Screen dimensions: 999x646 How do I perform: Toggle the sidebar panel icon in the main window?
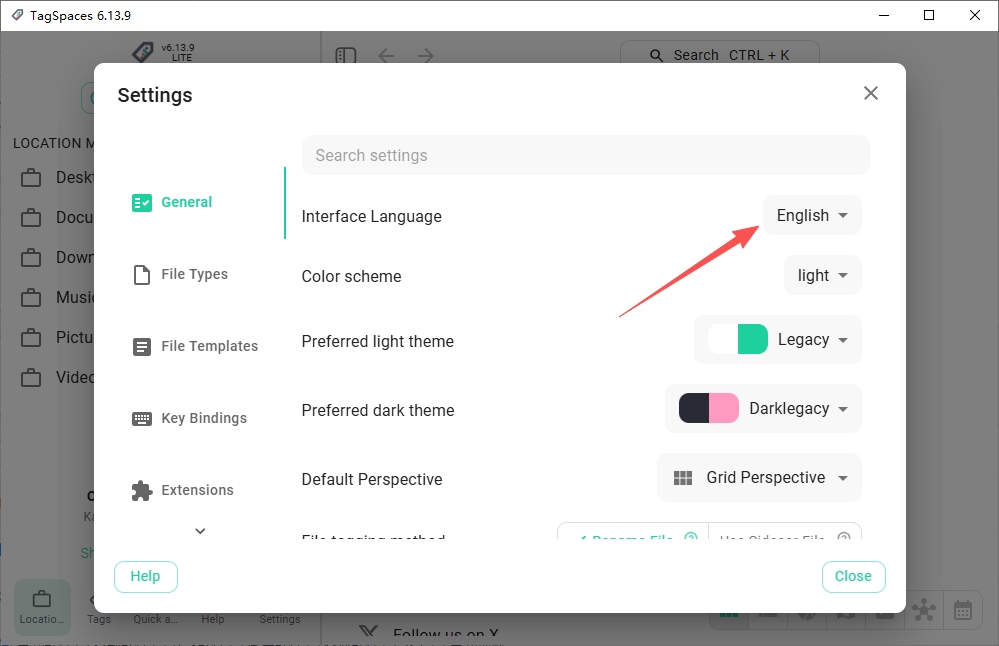pos(345,55)
